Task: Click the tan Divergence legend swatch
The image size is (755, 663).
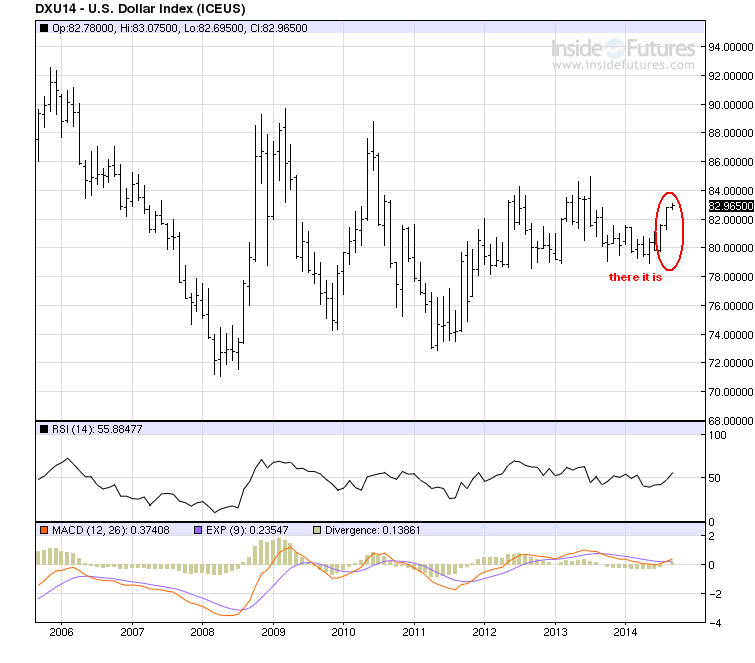Action: (317, 530)
